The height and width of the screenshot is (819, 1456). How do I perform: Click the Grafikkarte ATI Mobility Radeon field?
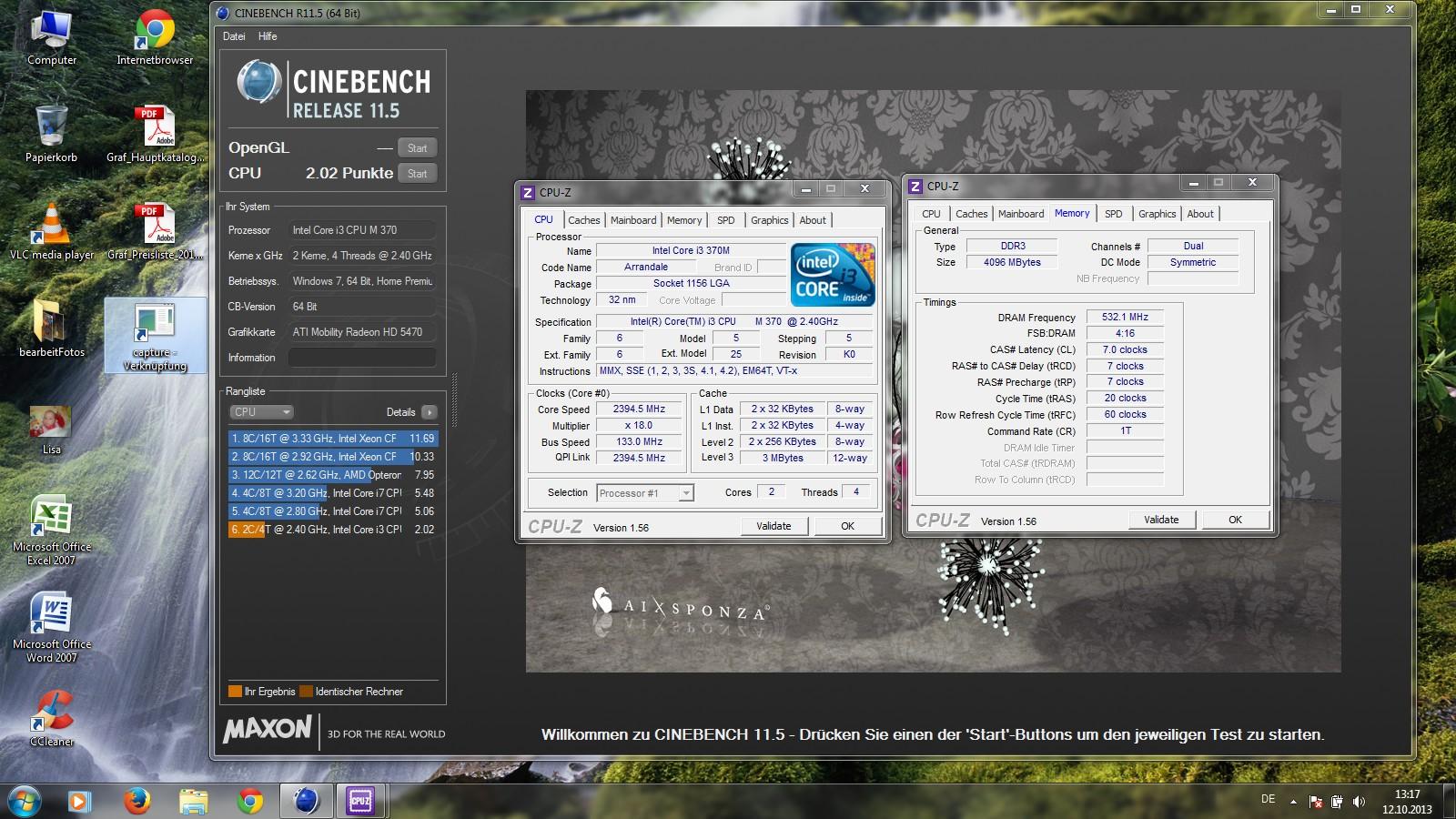coord(362,332)
